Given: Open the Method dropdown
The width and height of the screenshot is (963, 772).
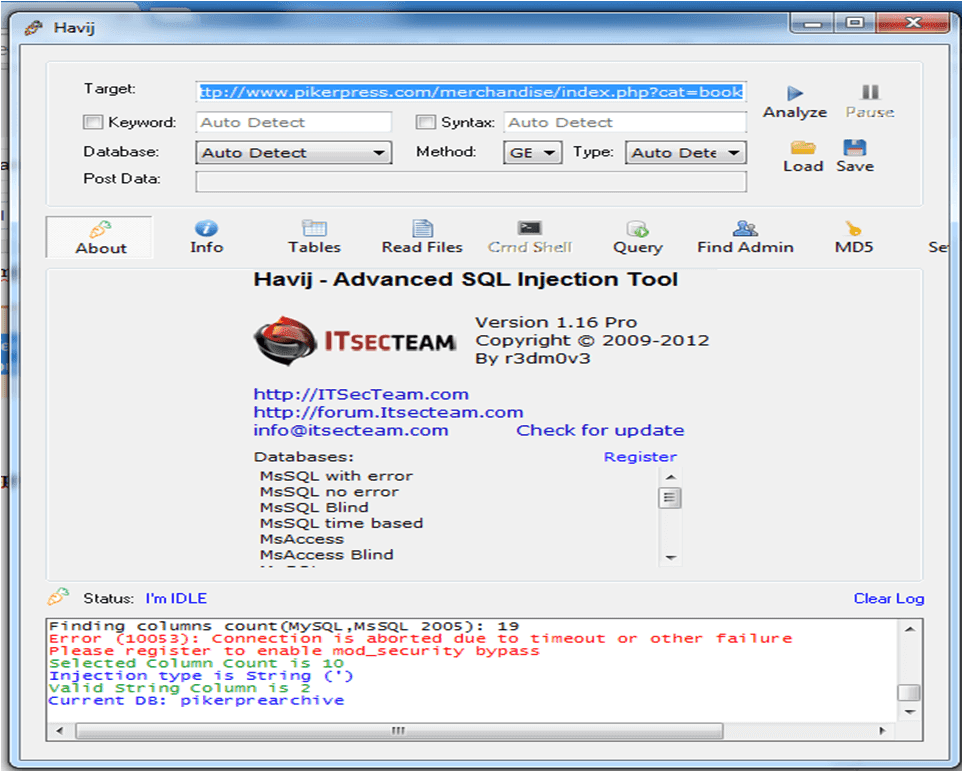Looking at the screenshot, I should (x=533, y=152).
